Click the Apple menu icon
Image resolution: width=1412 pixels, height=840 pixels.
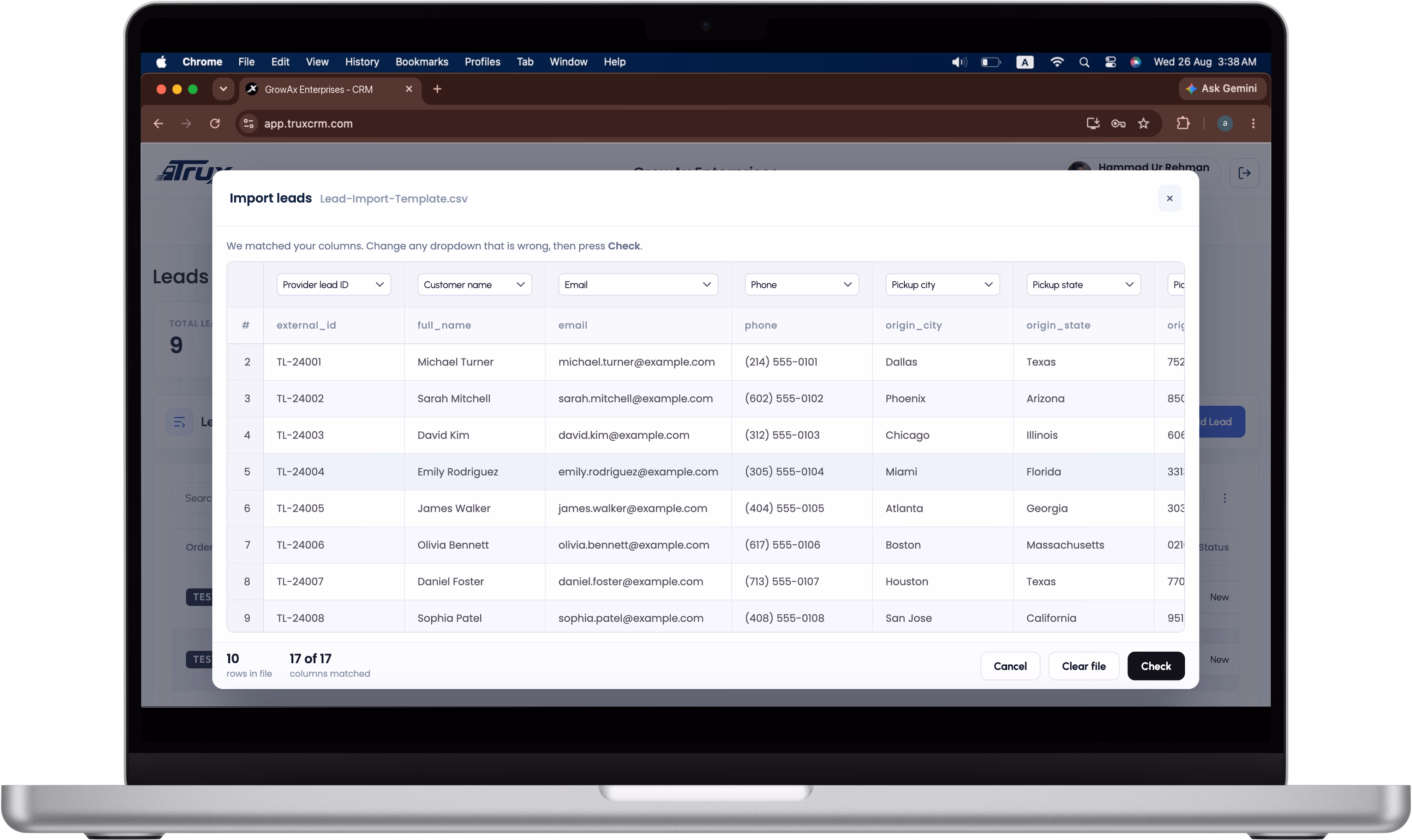coord(161,62)
